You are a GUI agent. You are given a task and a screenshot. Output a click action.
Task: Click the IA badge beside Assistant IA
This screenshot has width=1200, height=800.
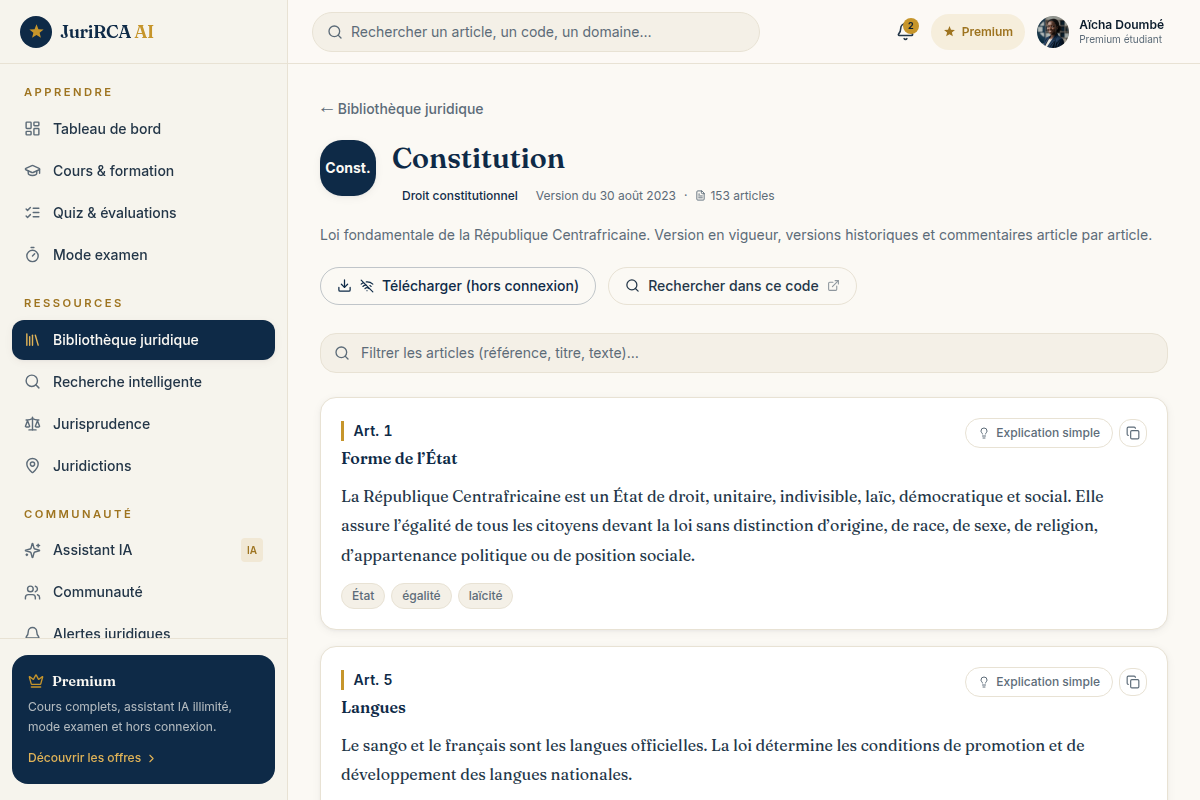(252, 550)
